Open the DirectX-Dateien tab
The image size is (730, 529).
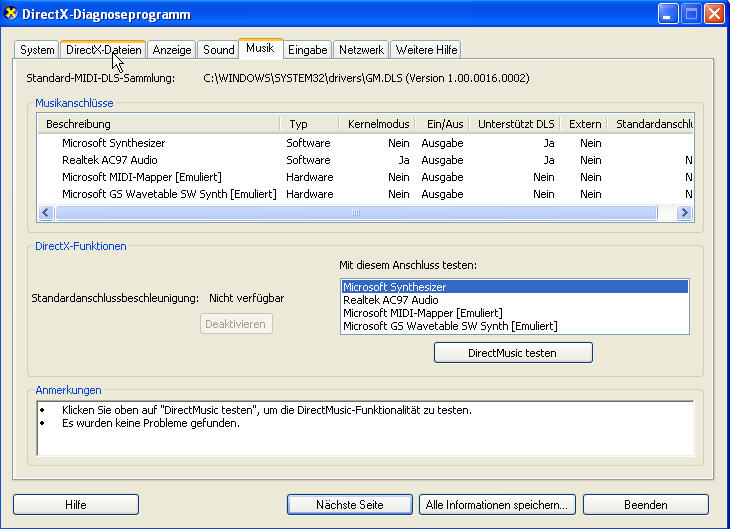[x=103, y=49]
